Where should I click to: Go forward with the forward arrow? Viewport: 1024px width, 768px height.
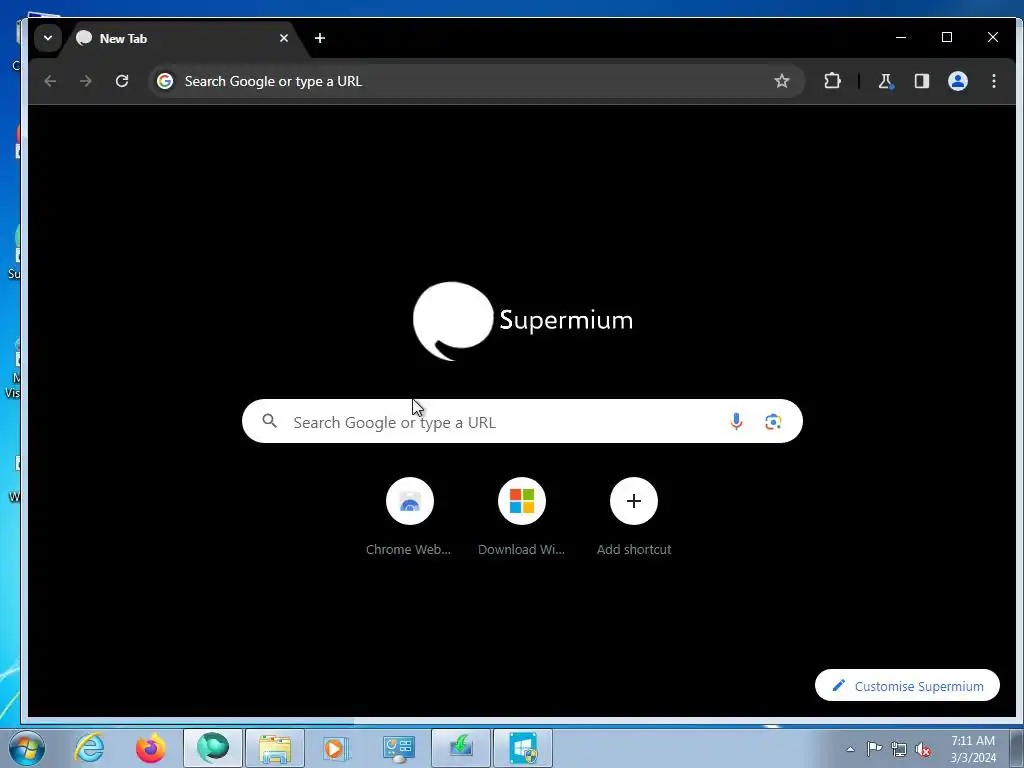tap(86, 81)
